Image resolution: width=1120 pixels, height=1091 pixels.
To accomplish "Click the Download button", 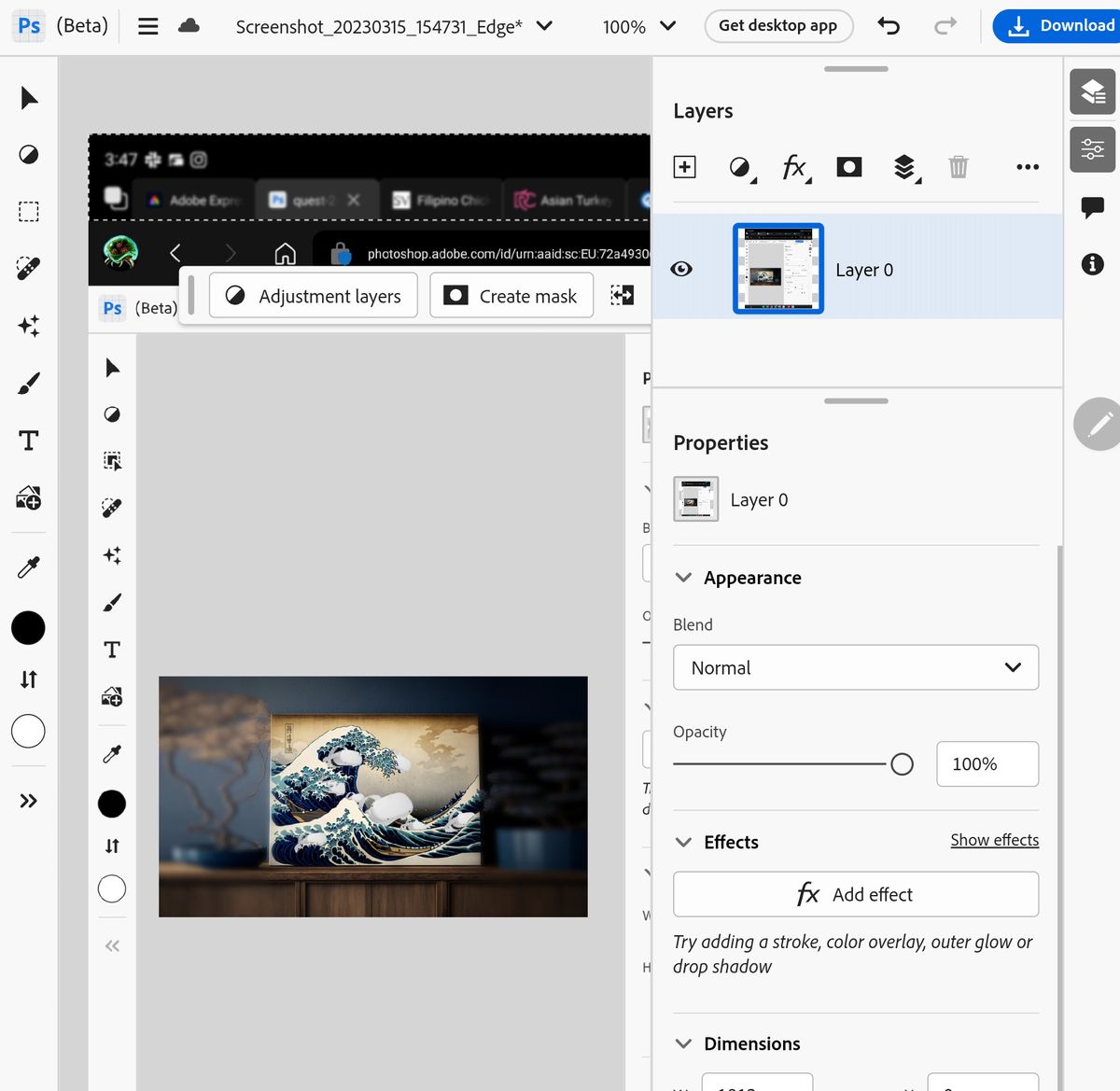I will tap(1057, 26).
